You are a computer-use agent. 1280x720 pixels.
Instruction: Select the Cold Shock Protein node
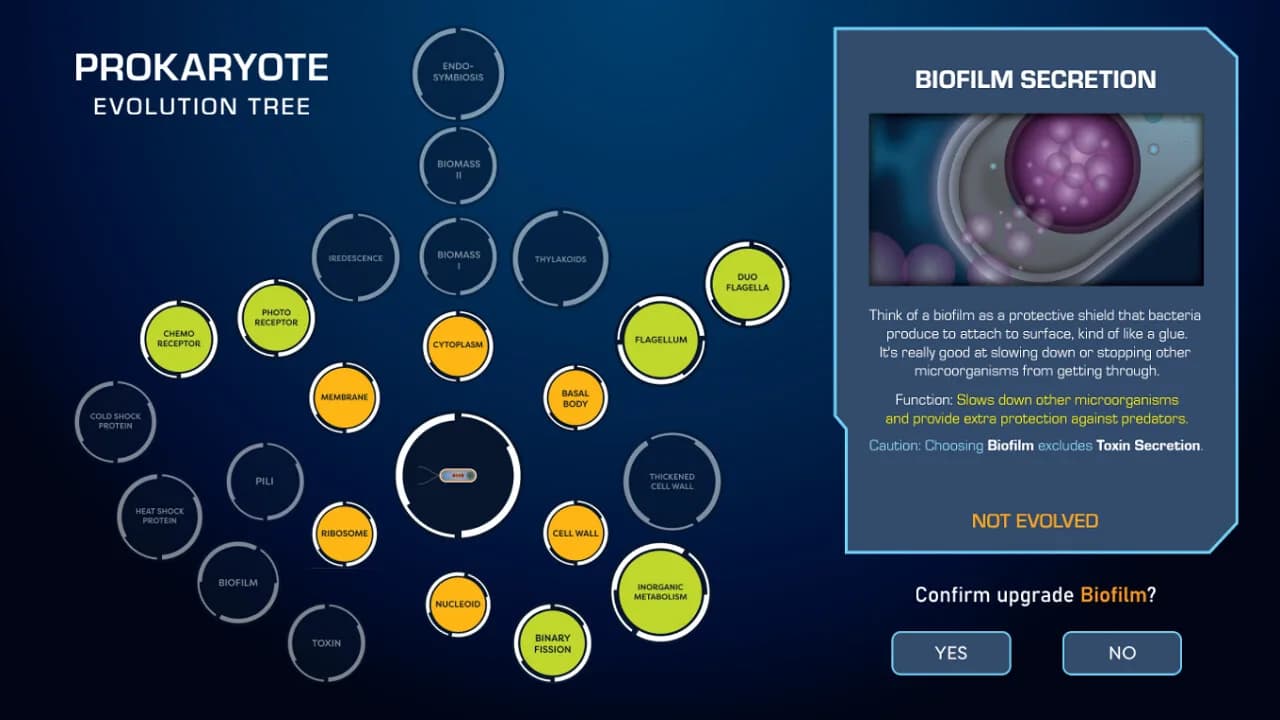pyautogui.click(x=116, y=421)
